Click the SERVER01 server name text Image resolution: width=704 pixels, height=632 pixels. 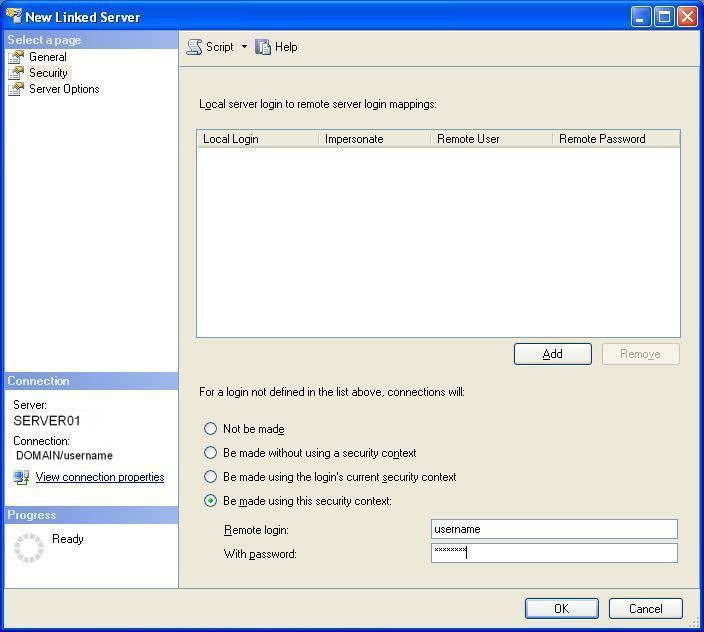click(x=47, y=421)
